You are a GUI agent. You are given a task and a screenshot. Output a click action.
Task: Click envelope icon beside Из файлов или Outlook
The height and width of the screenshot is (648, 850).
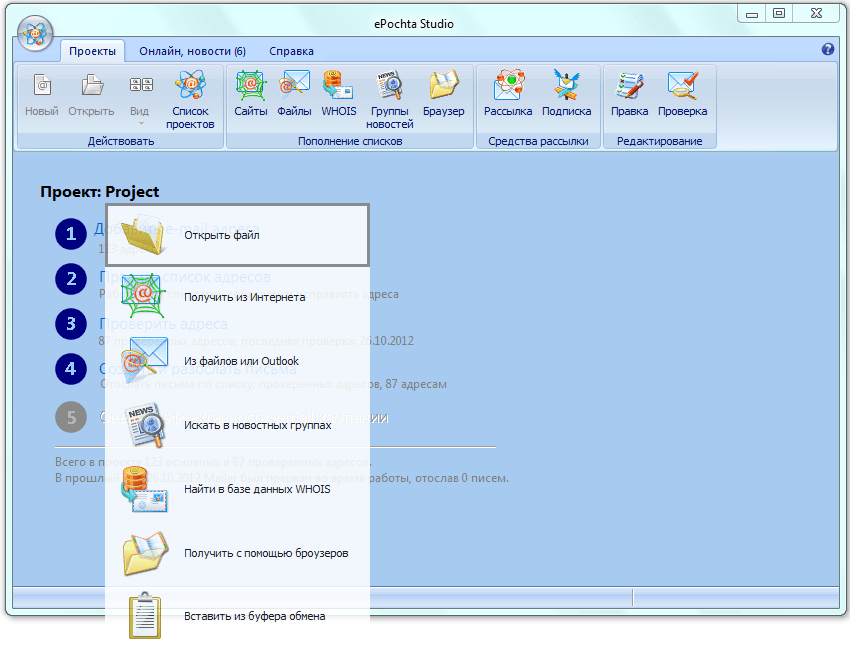pyautogui.click(x=144, y=360)
